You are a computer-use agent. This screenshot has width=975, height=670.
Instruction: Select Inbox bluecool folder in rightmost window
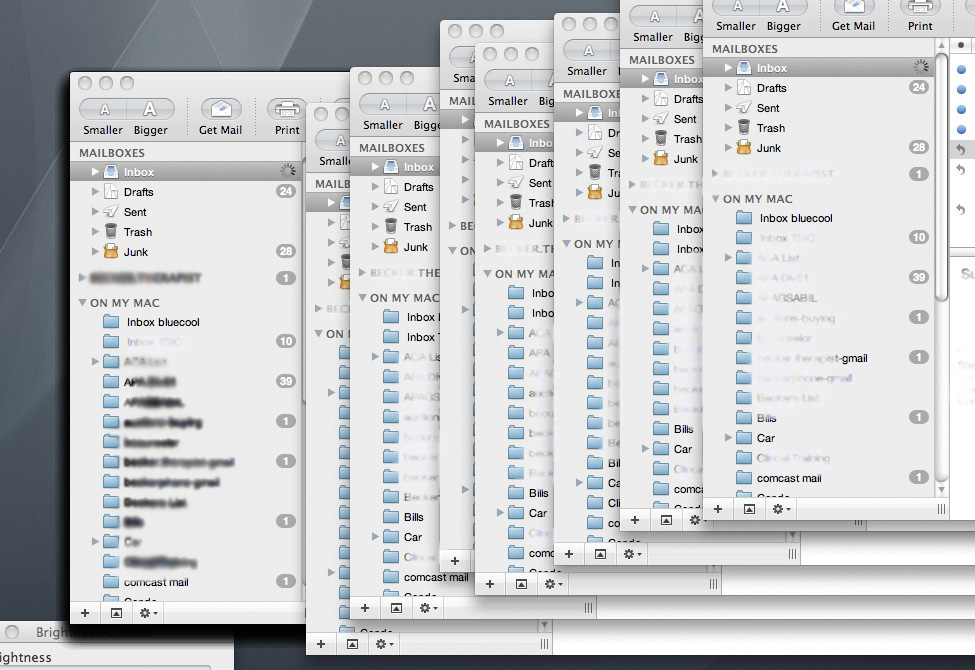tap(795, 218)
